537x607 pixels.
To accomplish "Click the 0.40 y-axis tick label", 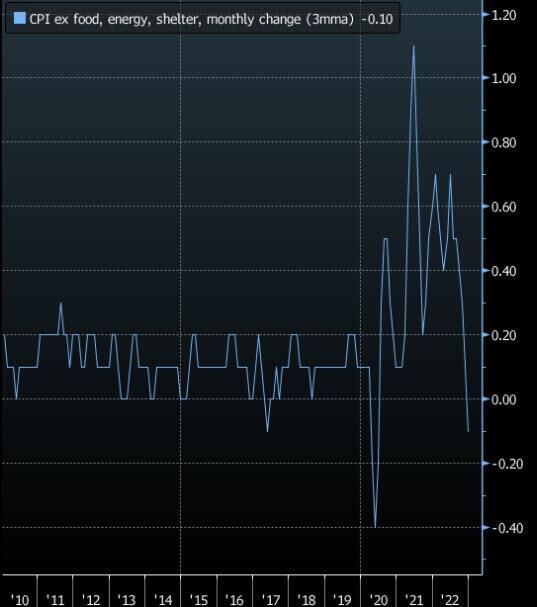I will point(504,271).
